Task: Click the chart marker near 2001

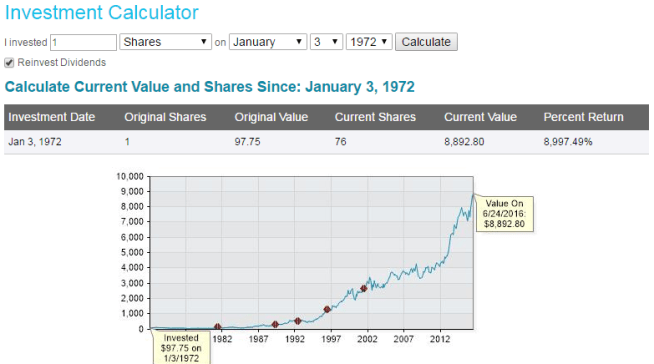Action: coord(363,288)
